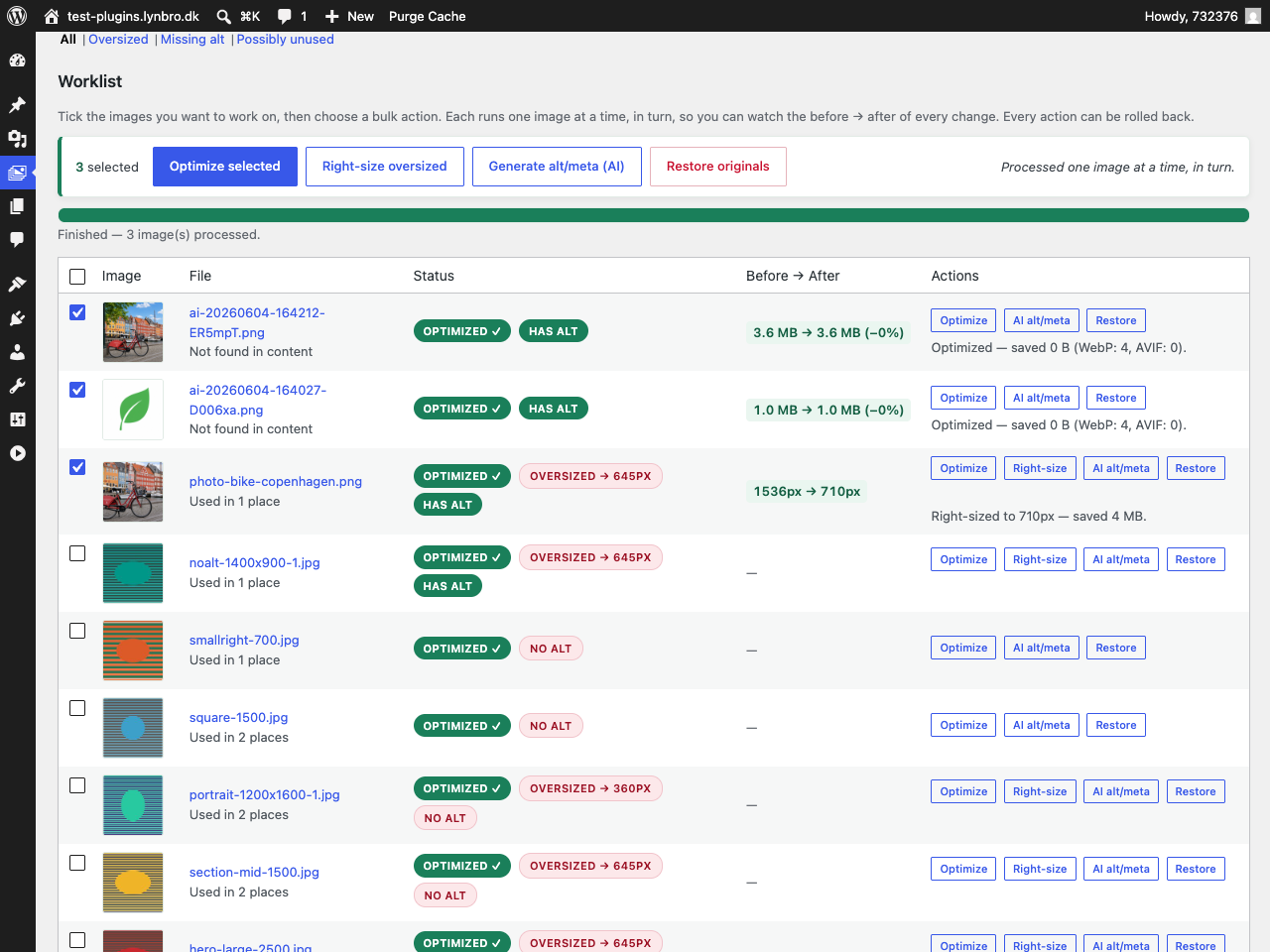The image size is (1270, 952).
Task: Click Right-size for photo-bike-copenhagen.png
Action: tap(1040, 468)
